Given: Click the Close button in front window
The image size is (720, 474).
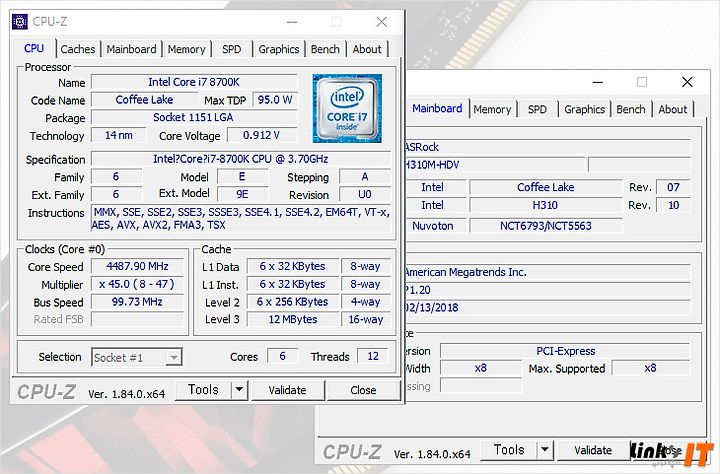Looking at the screenshot, I should coord(363,390).
